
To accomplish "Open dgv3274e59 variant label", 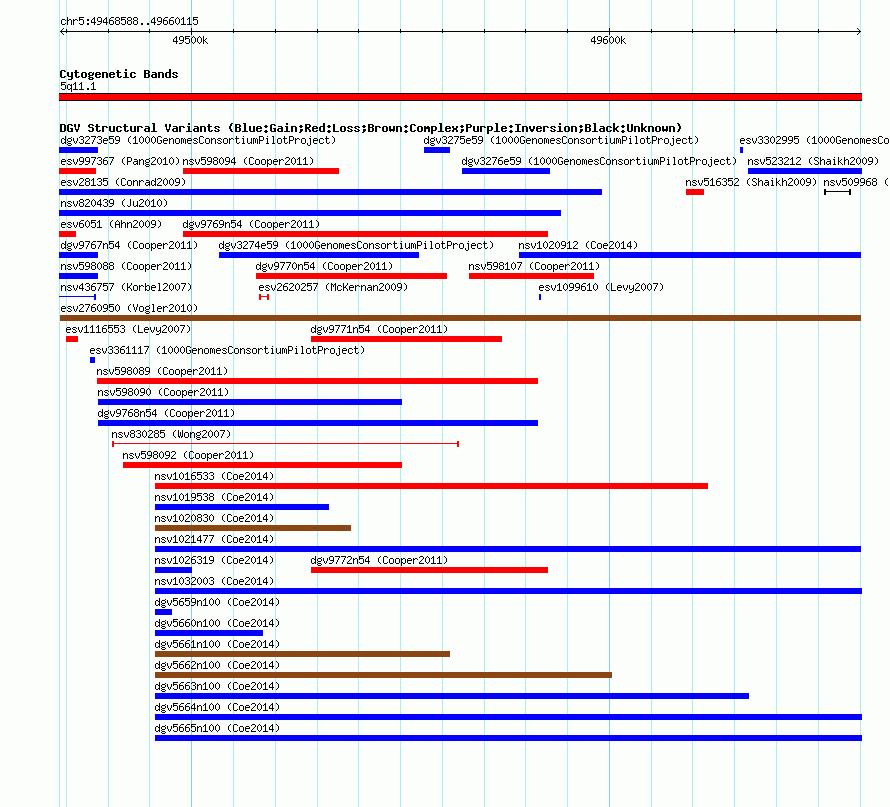I will coord(356,245).
